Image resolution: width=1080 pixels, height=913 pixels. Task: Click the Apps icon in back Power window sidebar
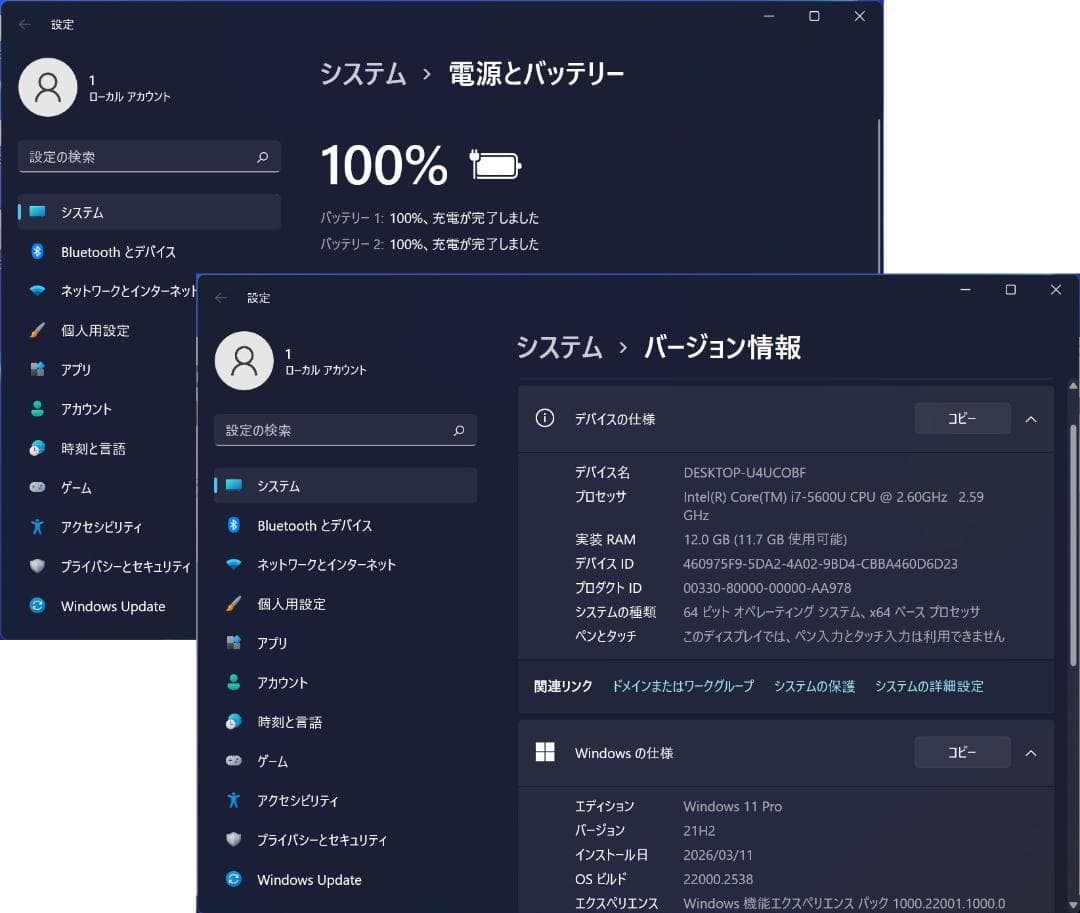(37, 369)
